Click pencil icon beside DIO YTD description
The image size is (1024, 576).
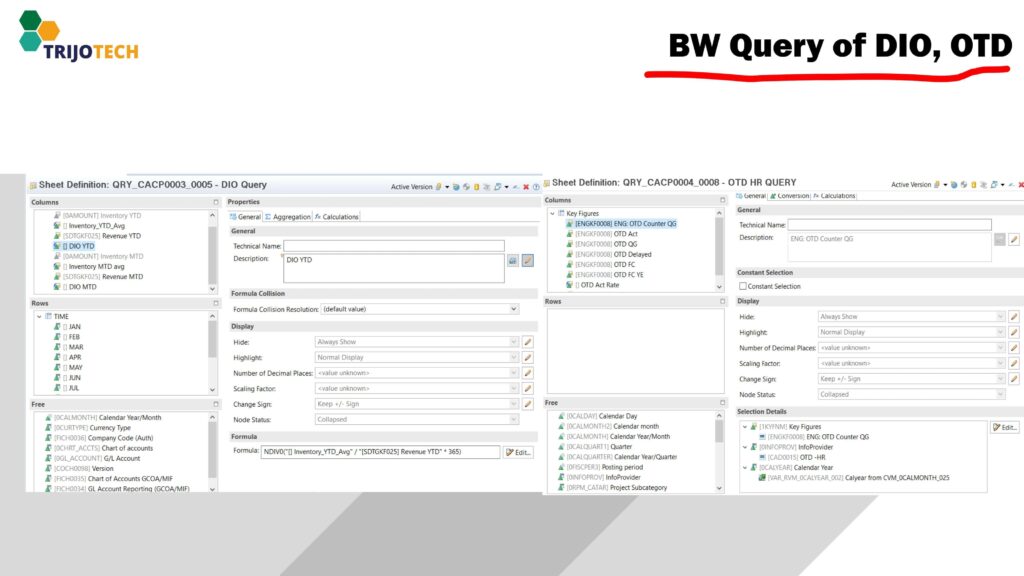527,260
